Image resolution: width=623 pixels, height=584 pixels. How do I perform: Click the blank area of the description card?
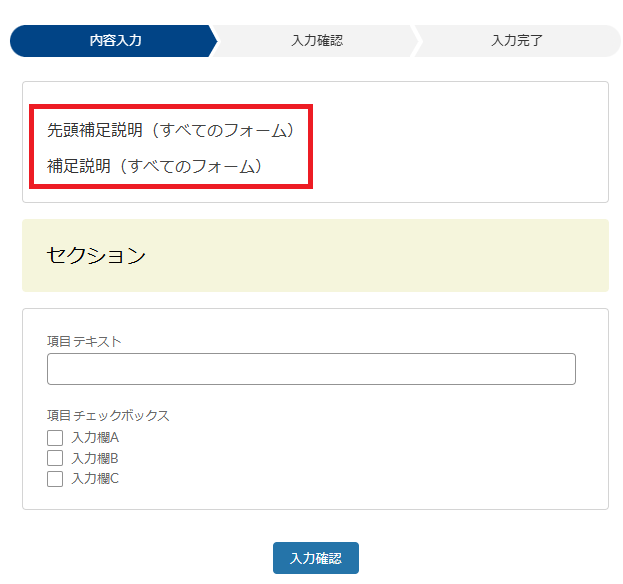point(457,142)
